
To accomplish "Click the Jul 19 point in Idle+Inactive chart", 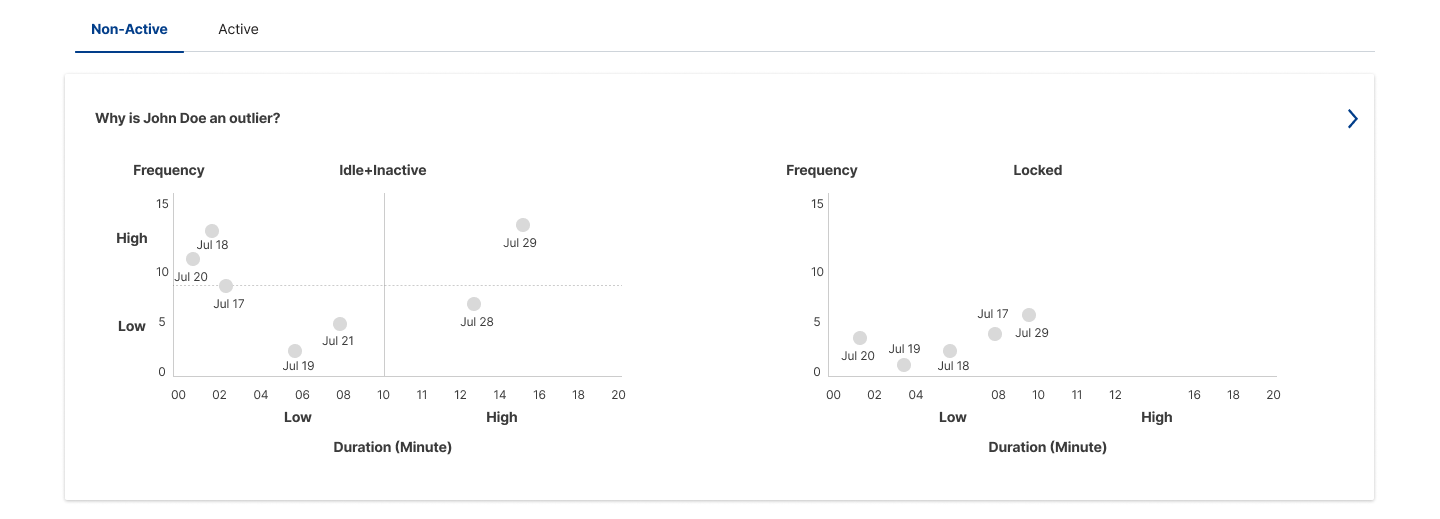I will click(x=295, y=351).
